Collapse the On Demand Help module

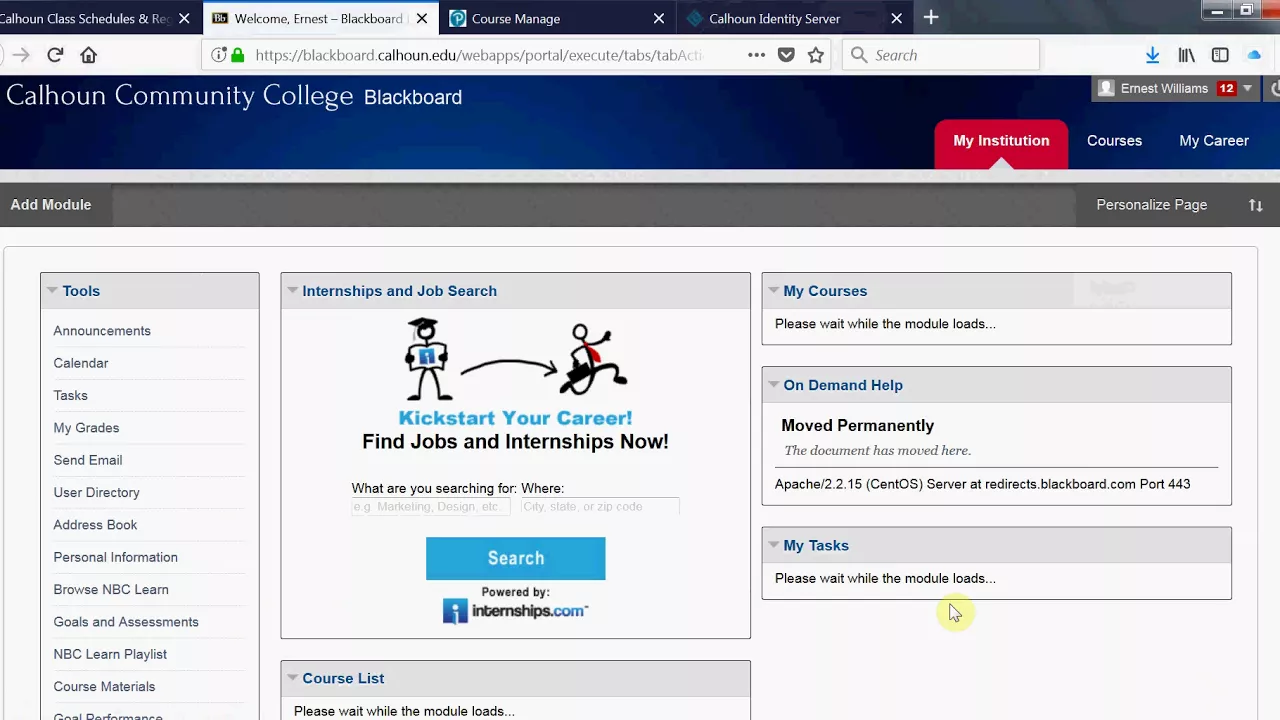click(x=773, y=385)
